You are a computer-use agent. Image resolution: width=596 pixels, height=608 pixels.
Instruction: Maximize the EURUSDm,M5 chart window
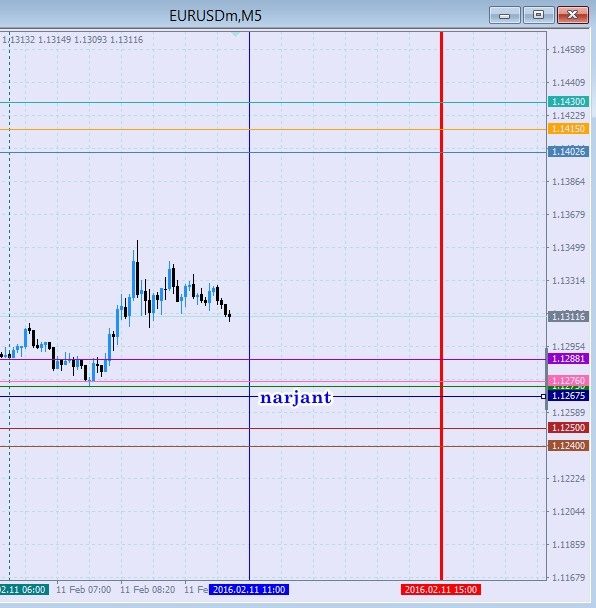click(538, 15)
